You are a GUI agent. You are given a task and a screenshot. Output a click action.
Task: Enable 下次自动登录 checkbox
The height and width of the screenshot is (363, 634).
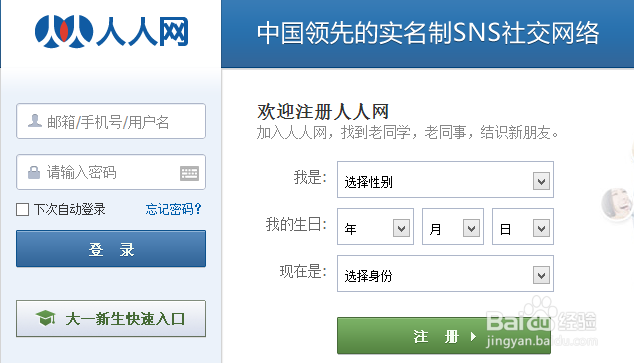tap(23, 209)
